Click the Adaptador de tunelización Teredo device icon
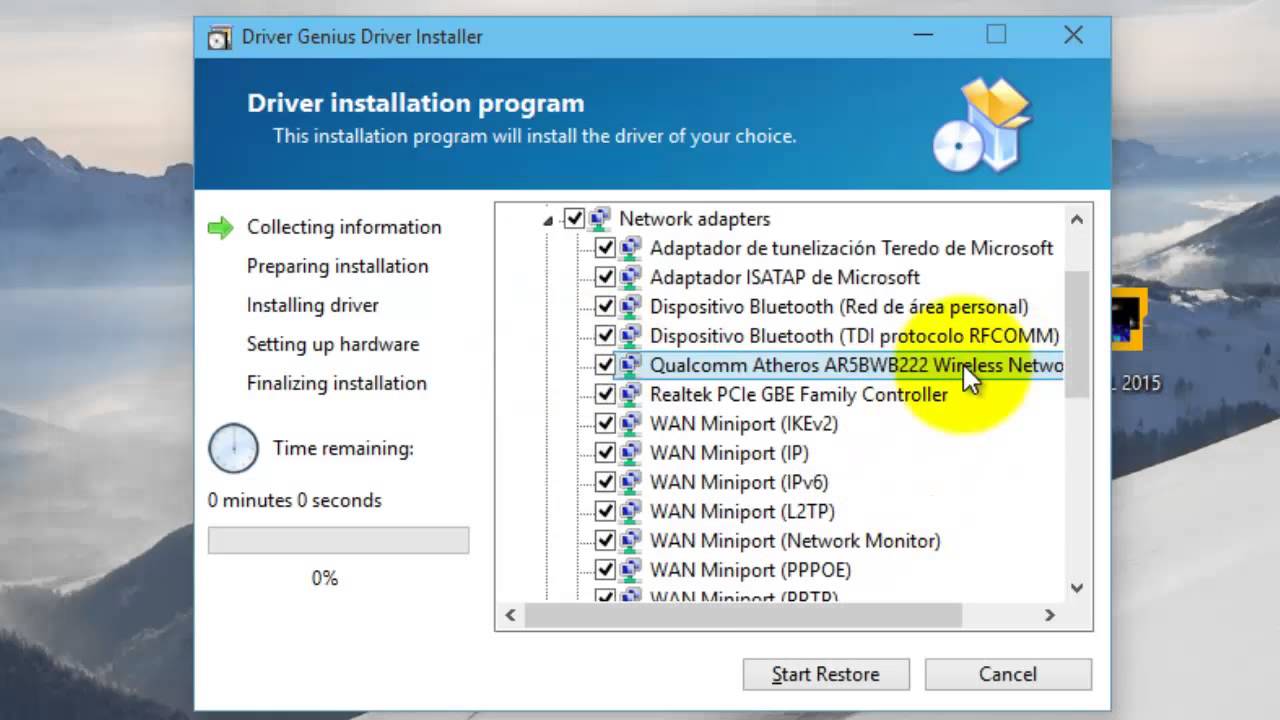This screenshot has height=720, width=1280. (x=631, y=247)
